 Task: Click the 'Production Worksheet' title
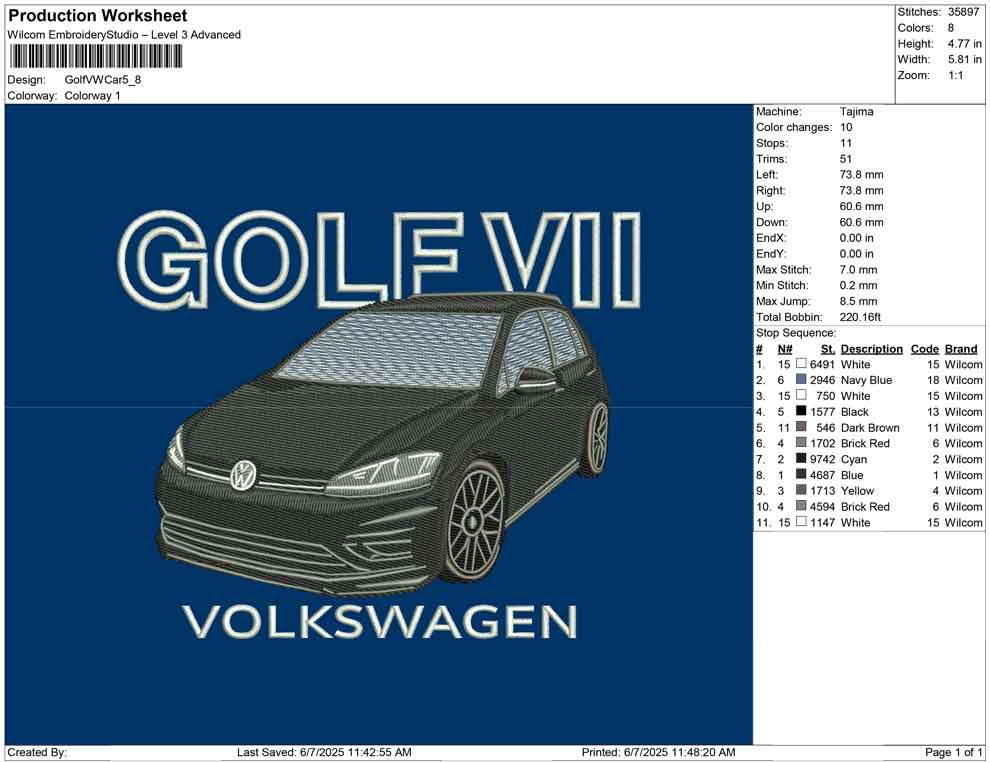click(x=98, y=16)
